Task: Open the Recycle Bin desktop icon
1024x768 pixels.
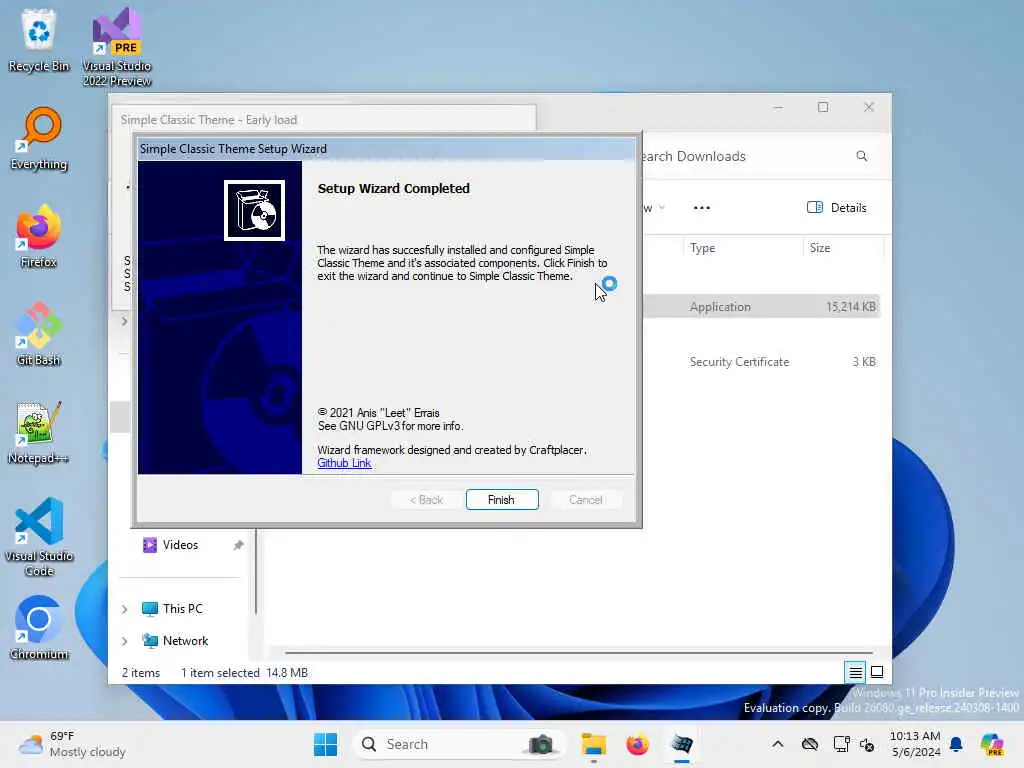Action: click(39, 40)
